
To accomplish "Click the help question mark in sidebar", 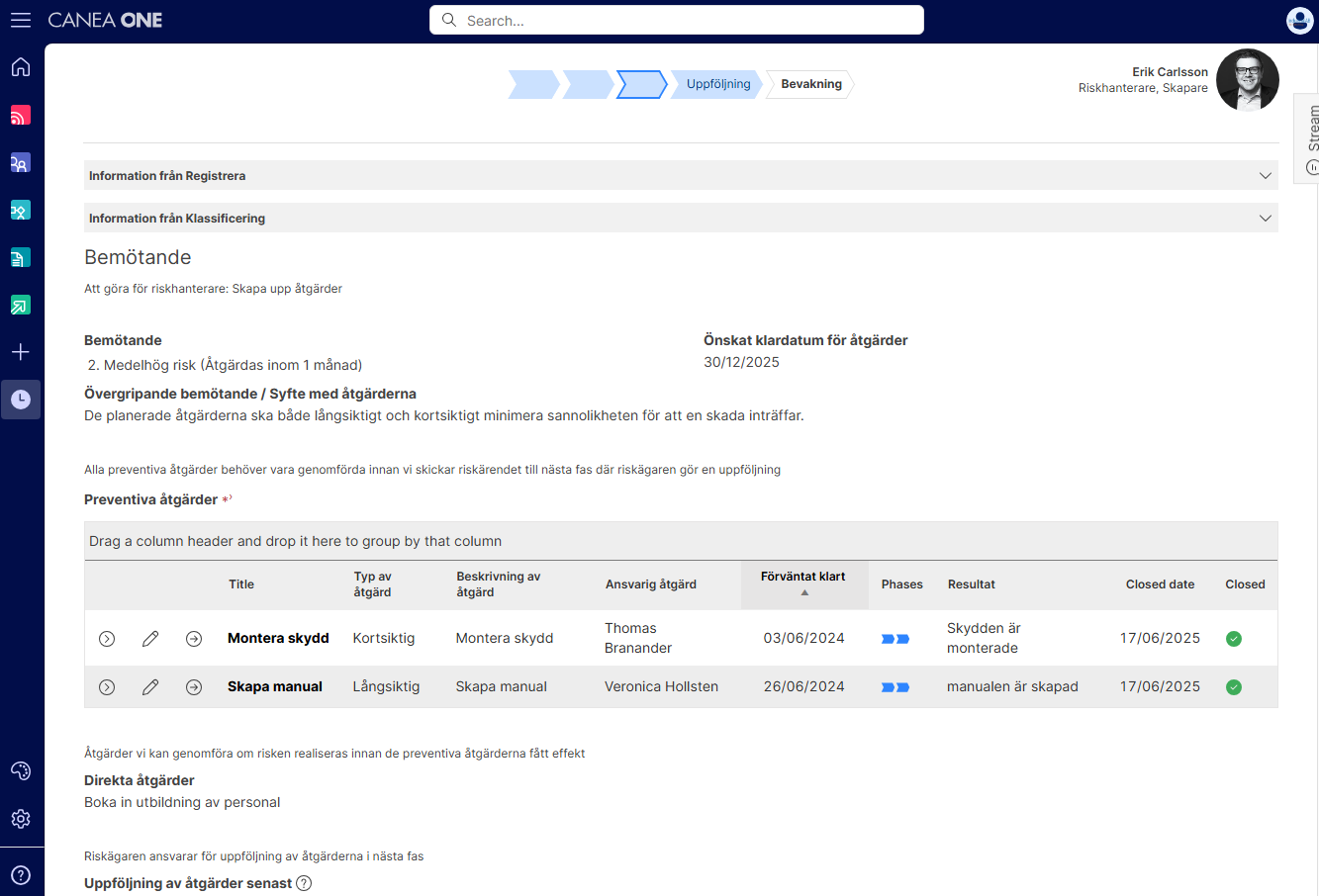I will pos(21,875).
